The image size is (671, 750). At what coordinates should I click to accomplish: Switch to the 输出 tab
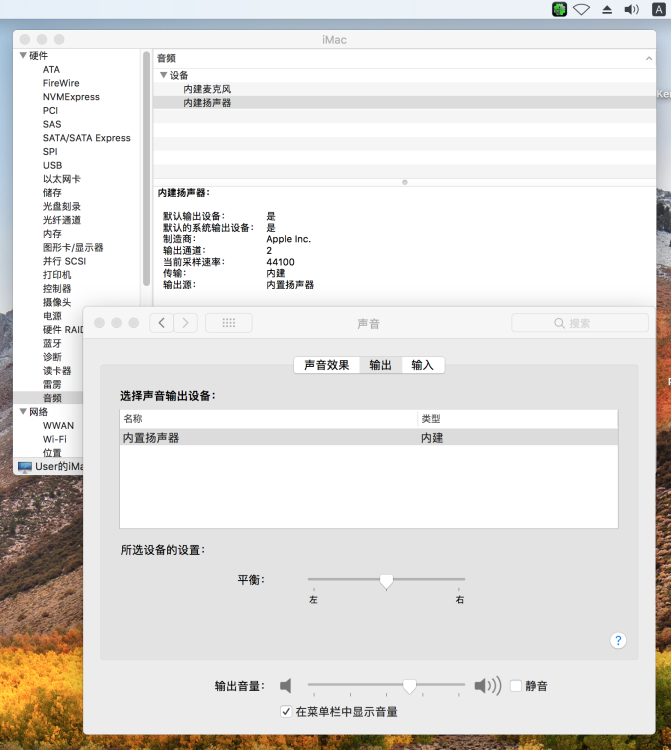381,365
